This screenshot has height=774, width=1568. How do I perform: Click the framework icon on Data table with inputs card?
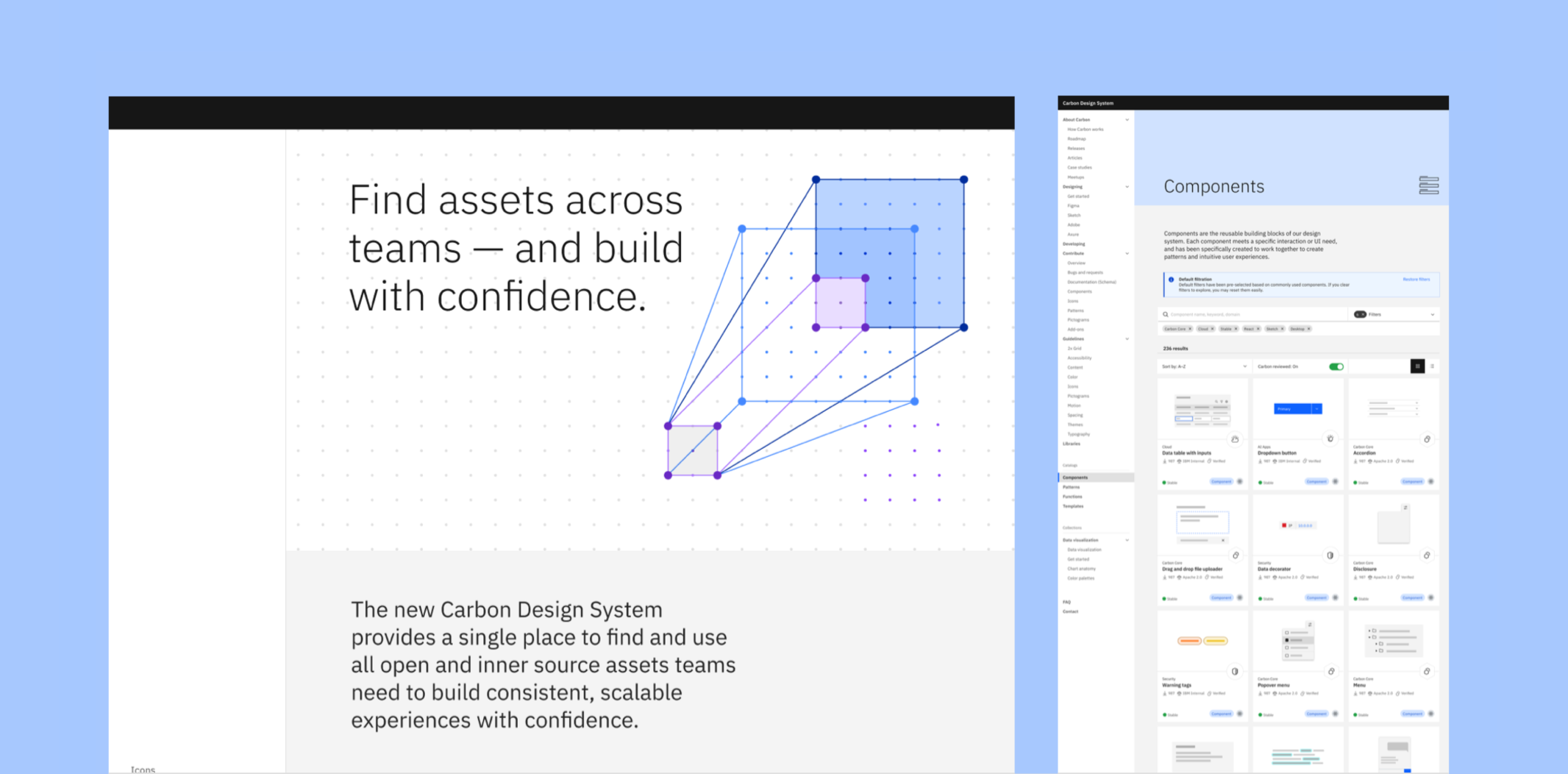point(1240,482)
